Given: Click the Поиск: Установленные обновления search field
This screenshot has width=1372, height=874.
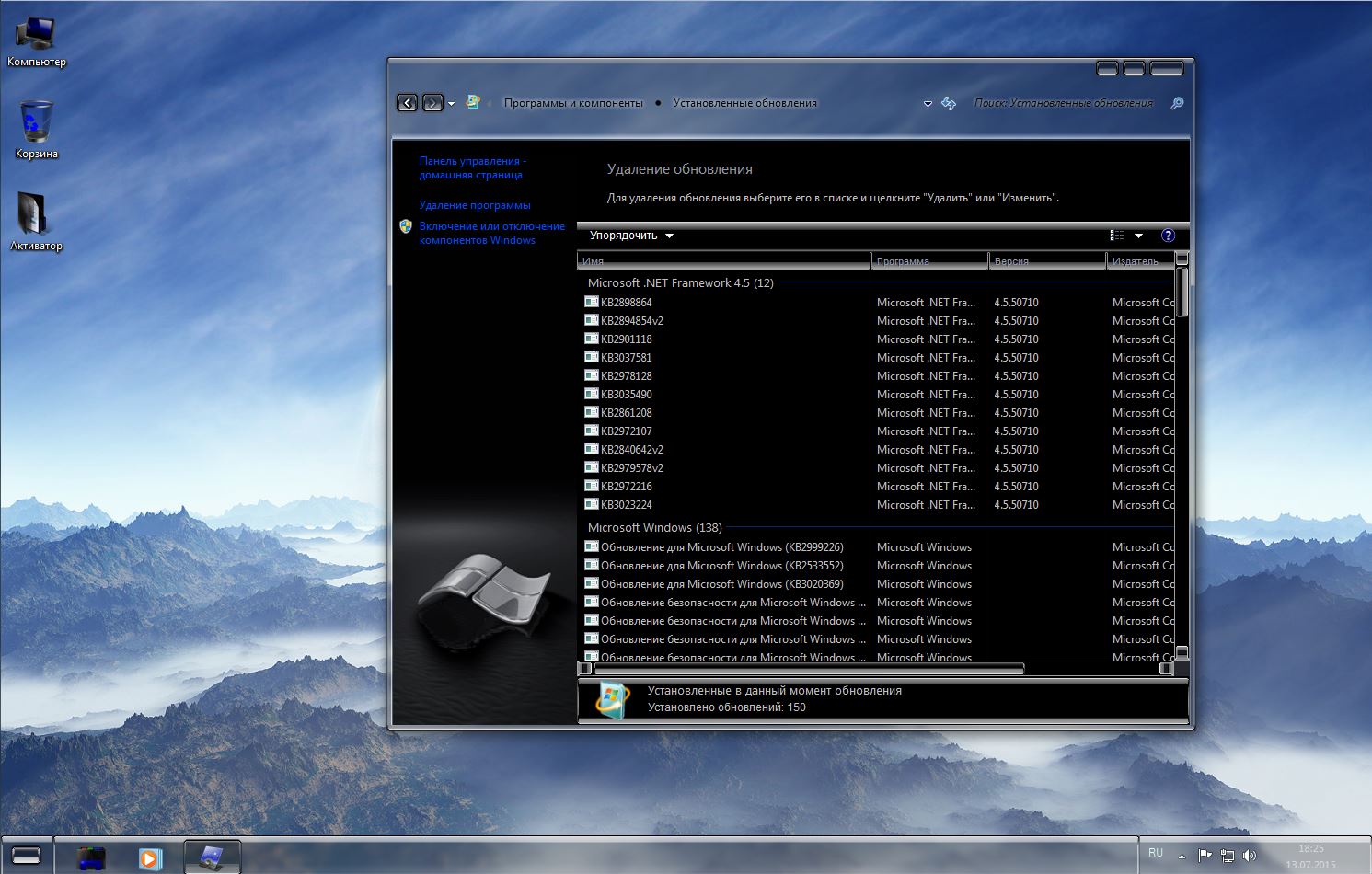Looking at the screenshot, I should tap(1064, 103).
